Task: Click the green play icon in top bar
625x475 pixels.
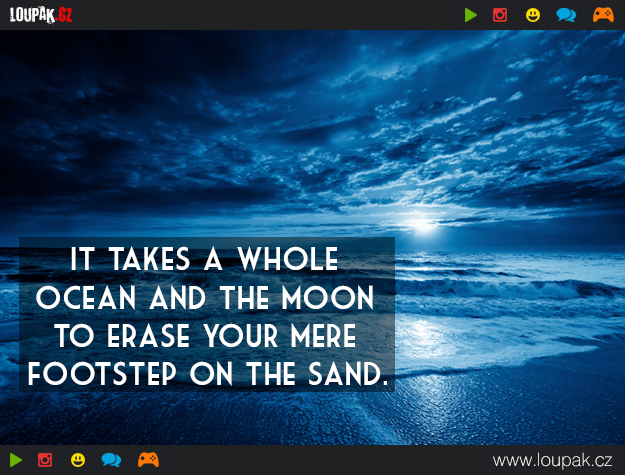Action: (471, 15)
